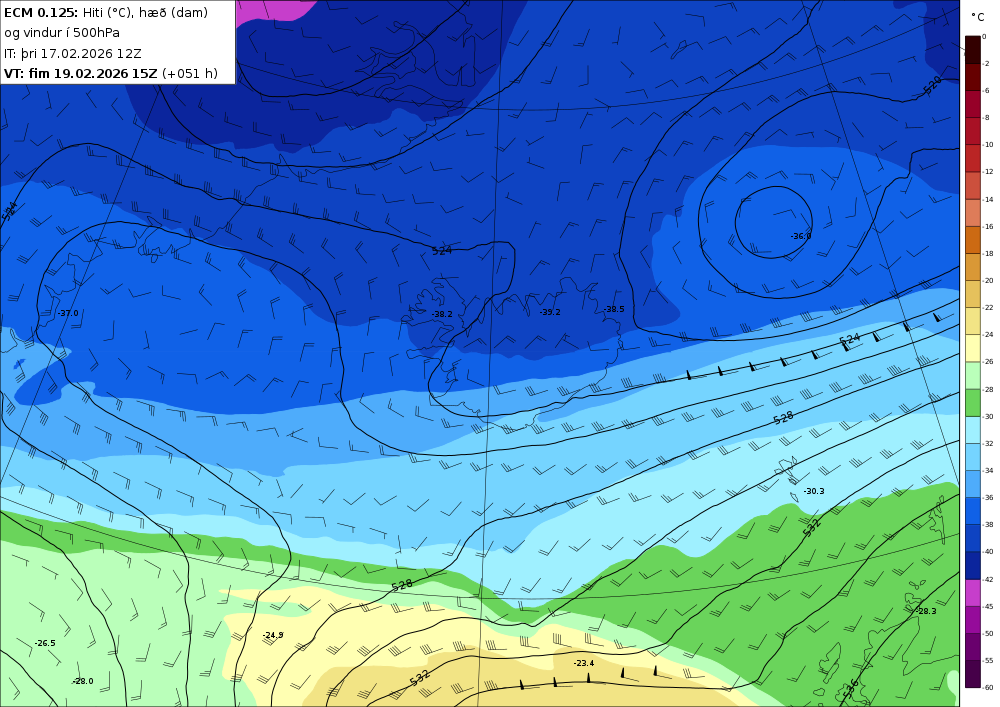Screen dimensions: 1000x707
Task: Click the °C unit label above legend
Action: tap(978, 17)
